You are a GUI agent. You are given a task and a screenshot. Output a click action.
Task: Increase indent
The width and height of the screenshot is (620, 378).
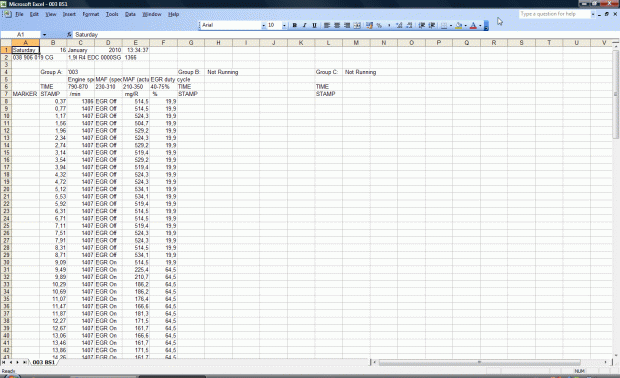432,25
